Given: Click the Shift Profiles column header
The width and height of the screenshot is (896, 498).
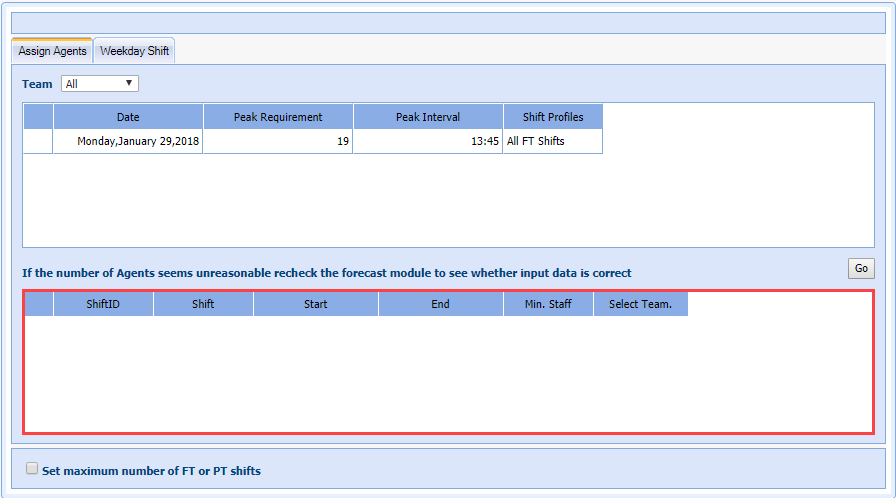Looking at the screenshot, I should coord(552,117).
